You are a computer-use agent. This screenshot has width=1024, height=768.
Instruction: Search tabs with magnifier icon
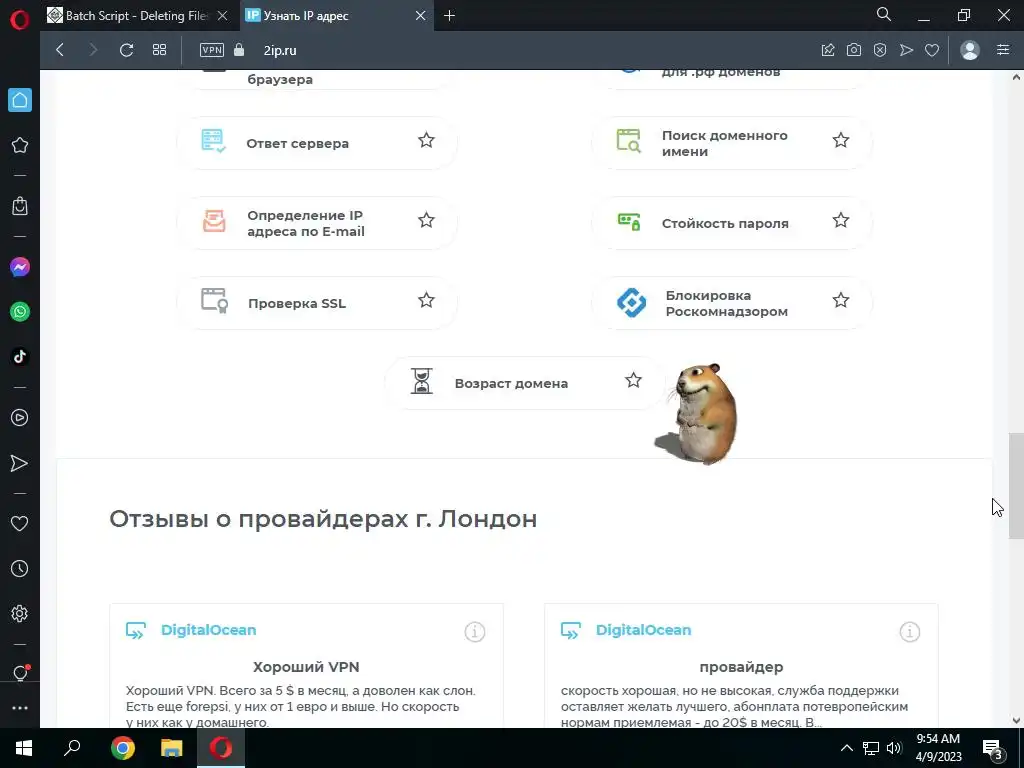pyautogui.click(x=884, y=14)
